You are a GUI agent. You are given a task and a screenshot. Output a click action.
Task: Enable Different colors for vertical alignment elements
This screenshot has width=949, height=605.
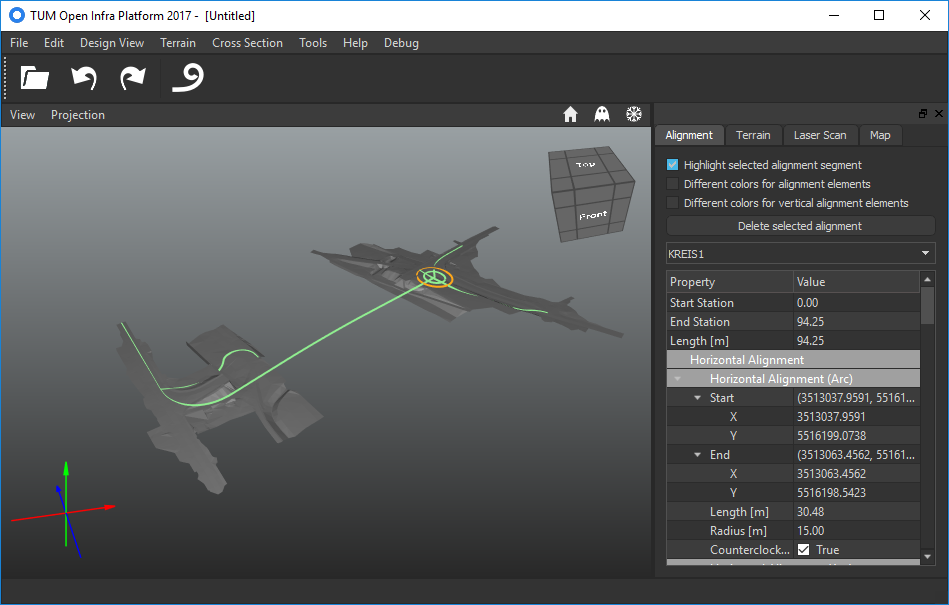click(x=672, y=203)
